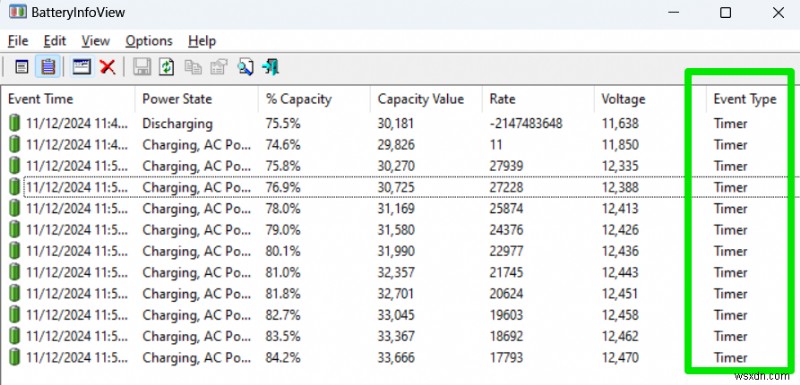800x385 pixels.
Task: Click the voltage value 11,638
Action: [x=620, y=123]
